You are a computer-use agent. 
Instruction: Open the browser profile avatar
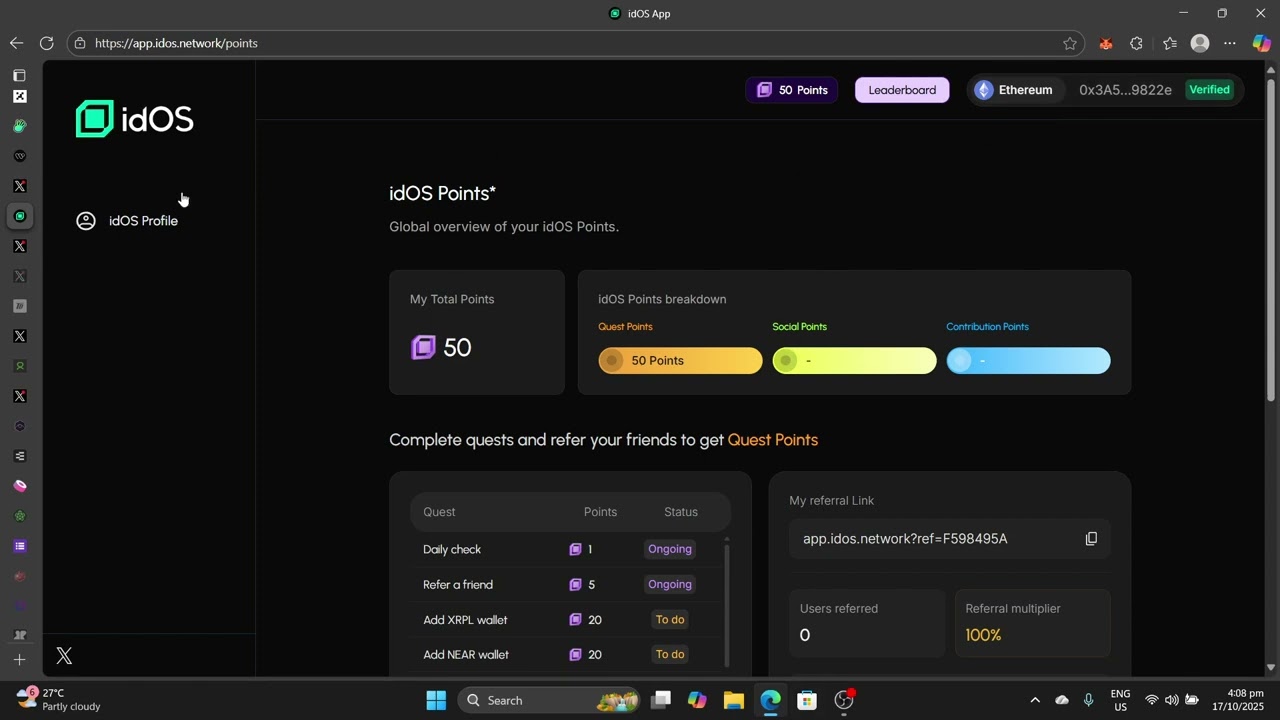pyautogui.click(x=1200, y=43)
